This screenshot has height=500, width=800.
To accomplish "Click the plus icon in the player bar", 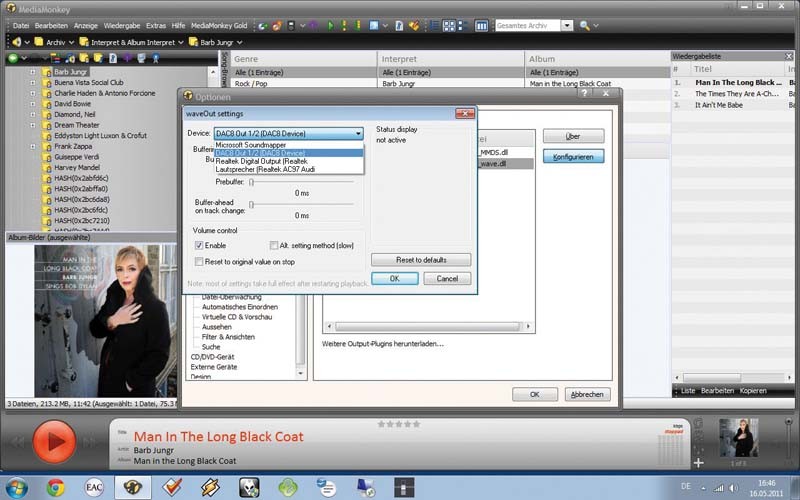I will pos(698,463).
